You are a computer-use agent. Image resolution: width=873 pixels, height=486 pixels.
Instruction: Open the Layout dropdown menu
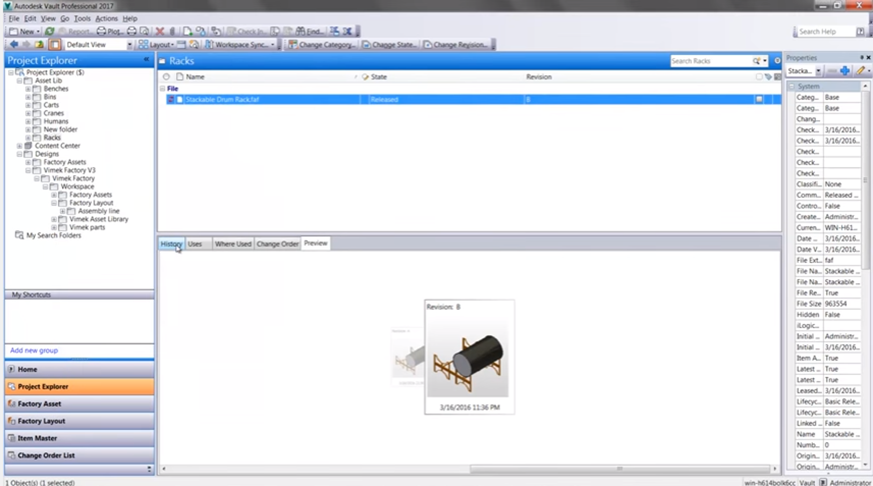pyautogui.click(x=156, y=45)
